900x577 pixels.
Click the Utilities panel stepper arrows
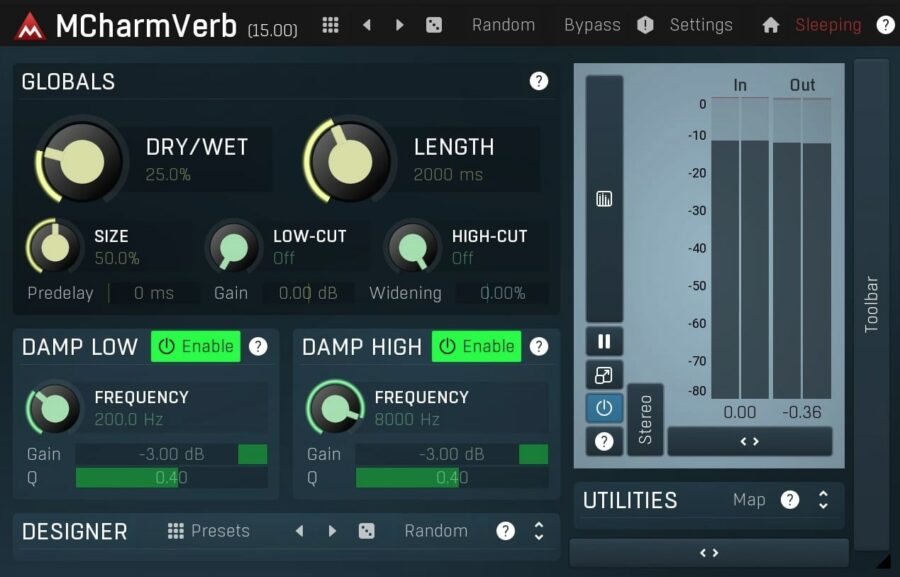[823, 500]
